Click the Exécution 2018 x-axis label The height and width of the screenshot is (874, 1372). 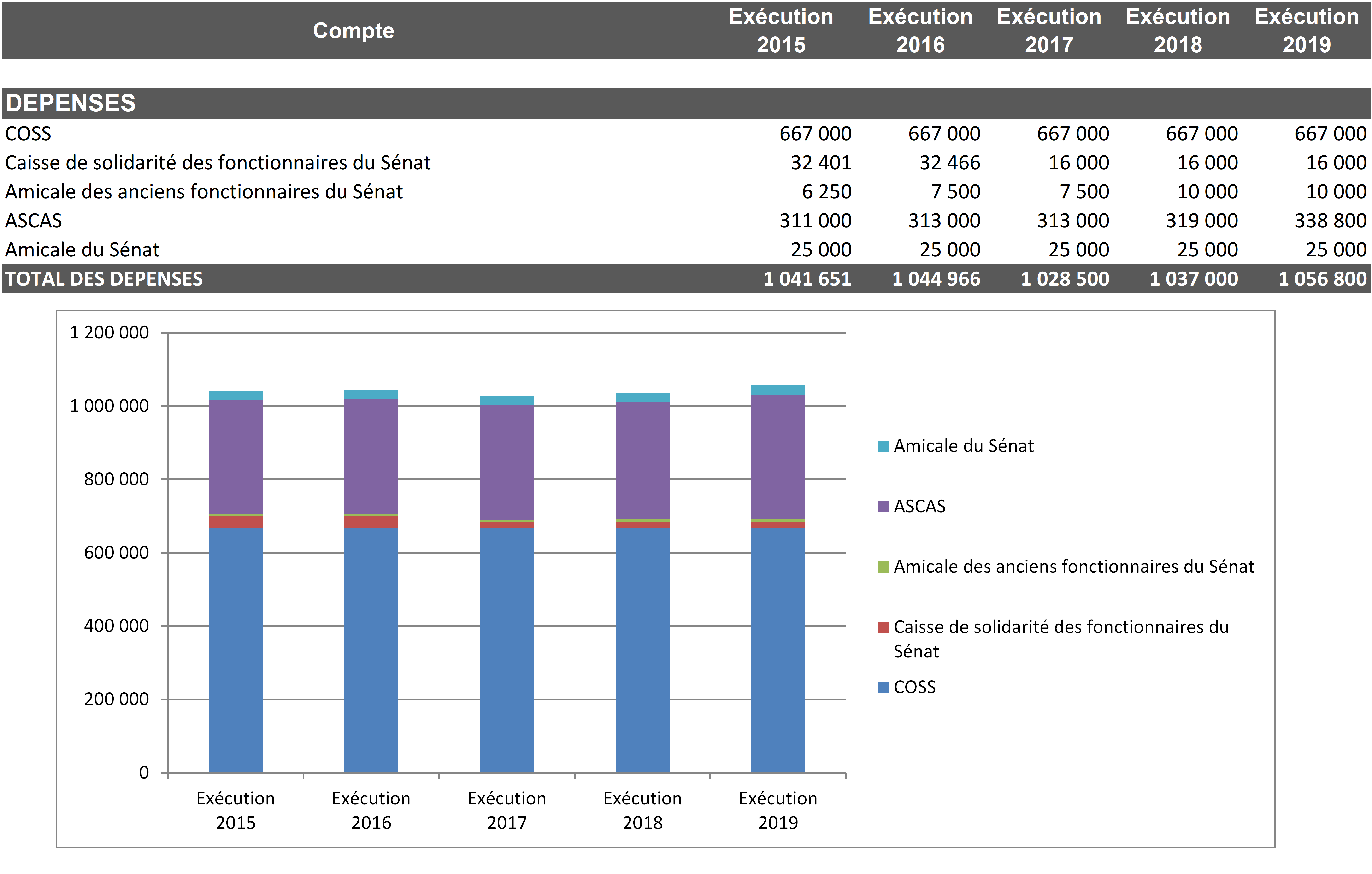[x=642, y=810]
